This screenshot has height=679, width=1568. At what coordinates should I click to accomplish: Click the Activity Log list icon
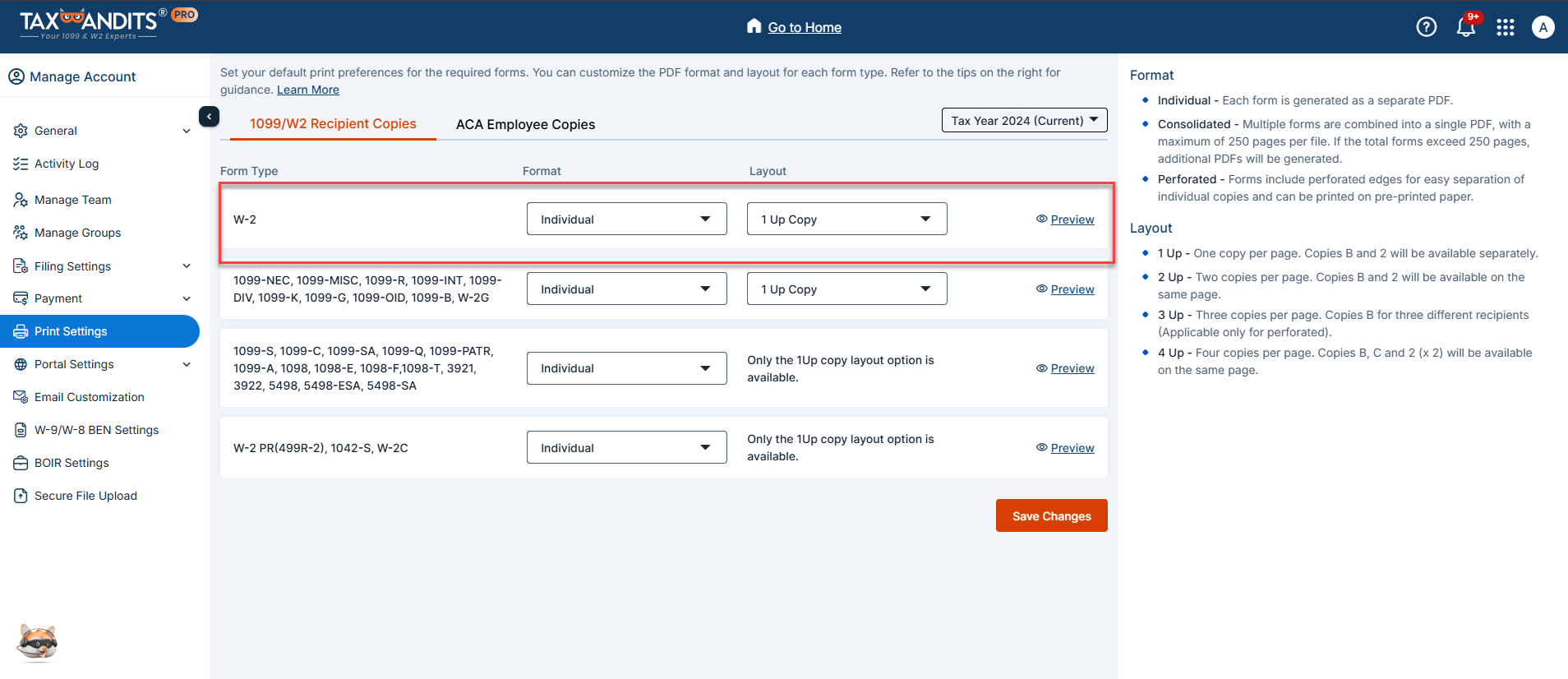pos(21,164)
